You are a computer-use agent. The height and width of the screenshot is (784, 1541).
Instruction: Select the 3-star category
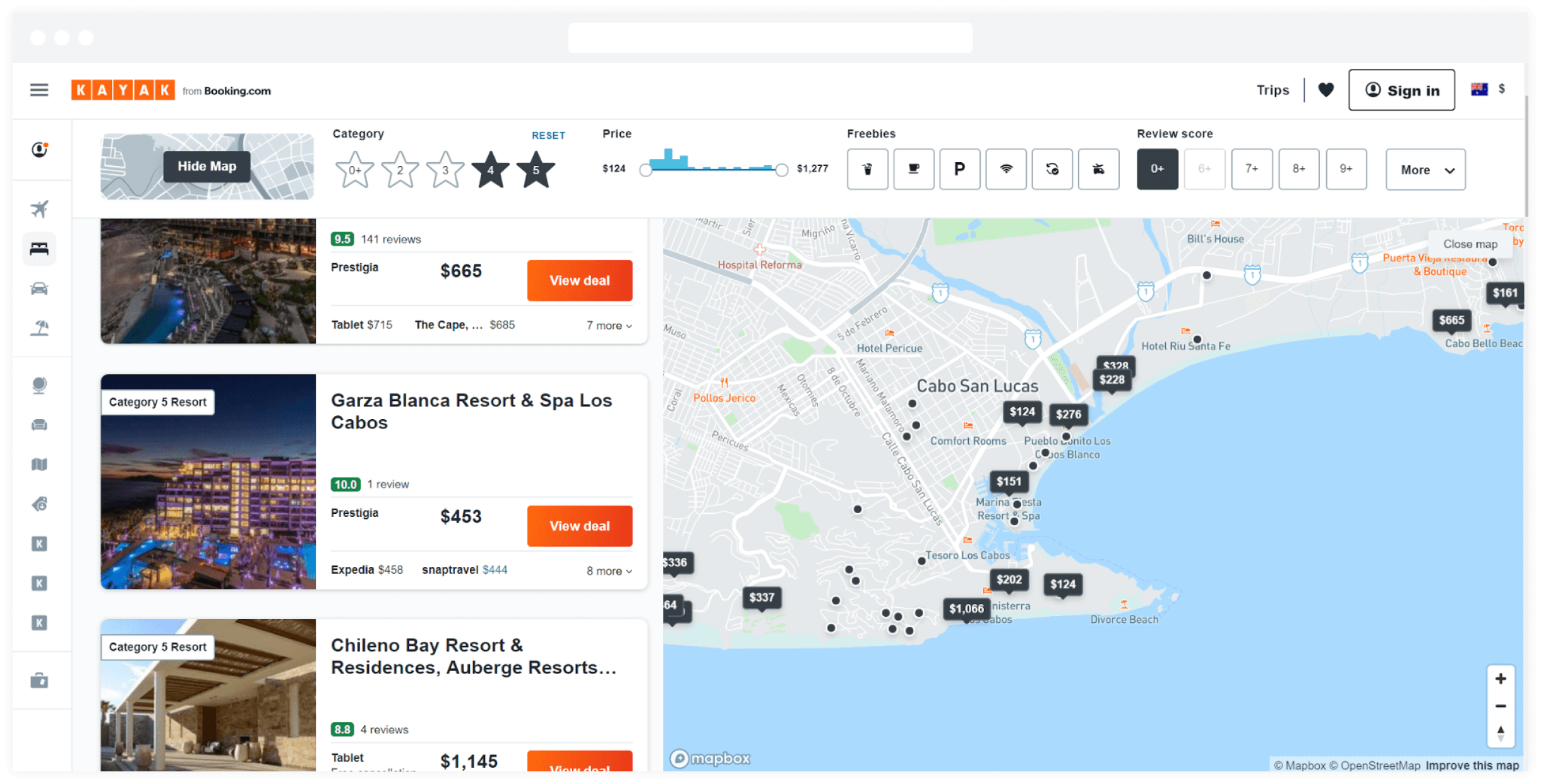tap(445, 169)
